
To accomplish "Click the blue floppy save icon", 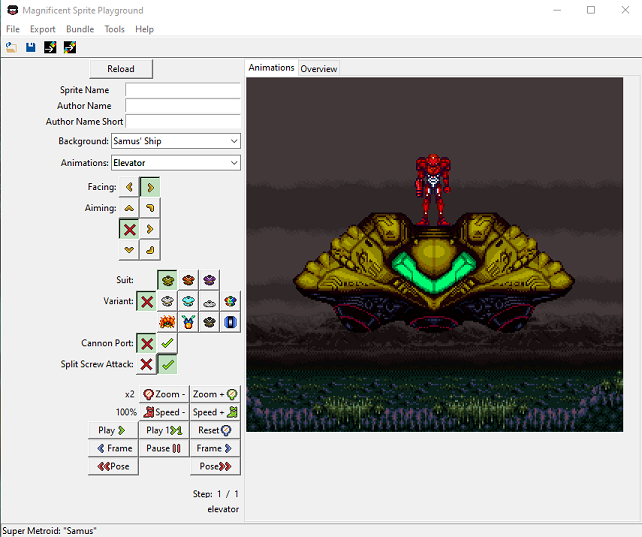I will (30, 47).
